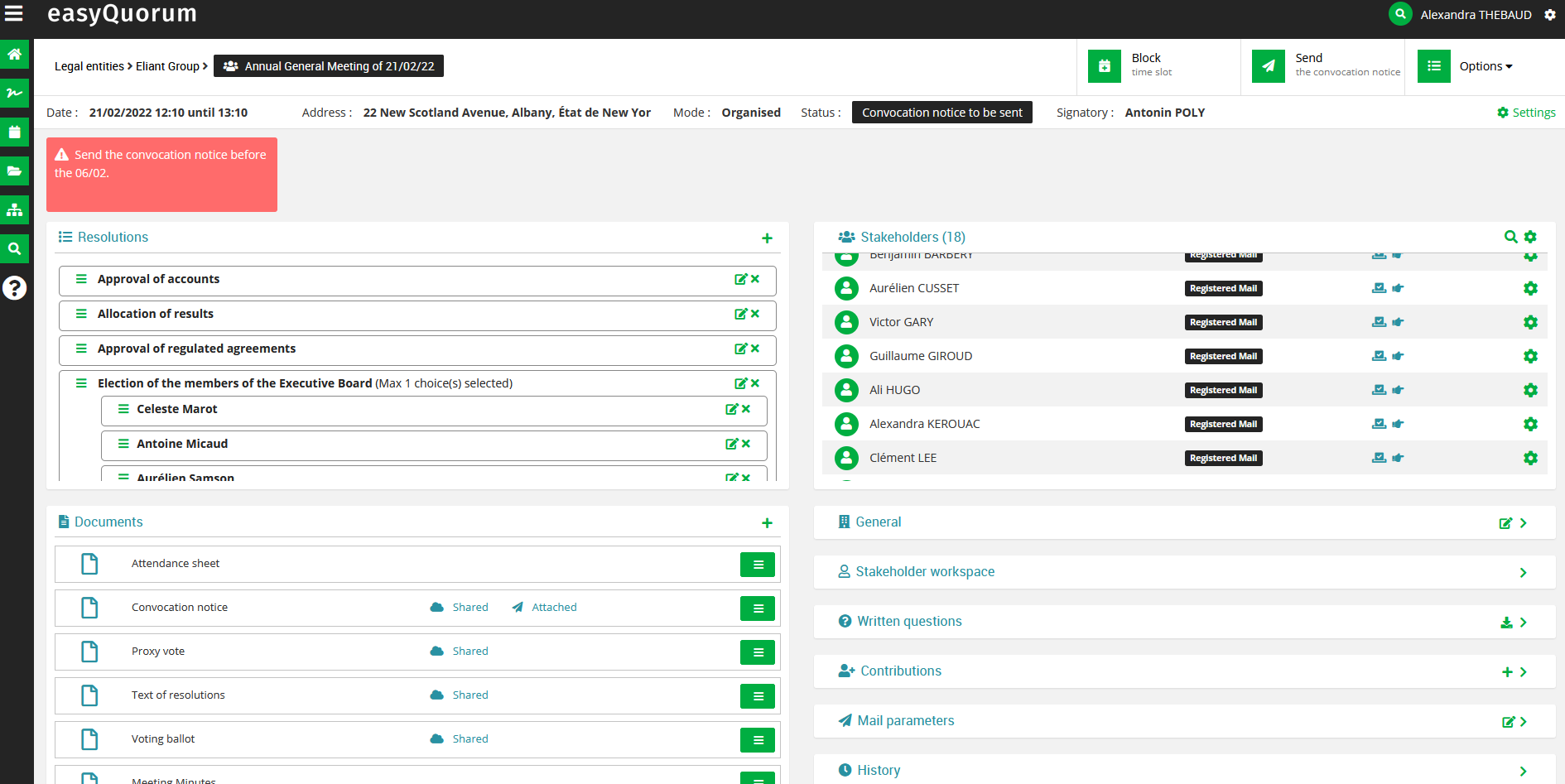The width and height of the screenshot is (1565, 784).
Task: Expand the History section
Action: pyautogui.click(x=1523, y=771)
